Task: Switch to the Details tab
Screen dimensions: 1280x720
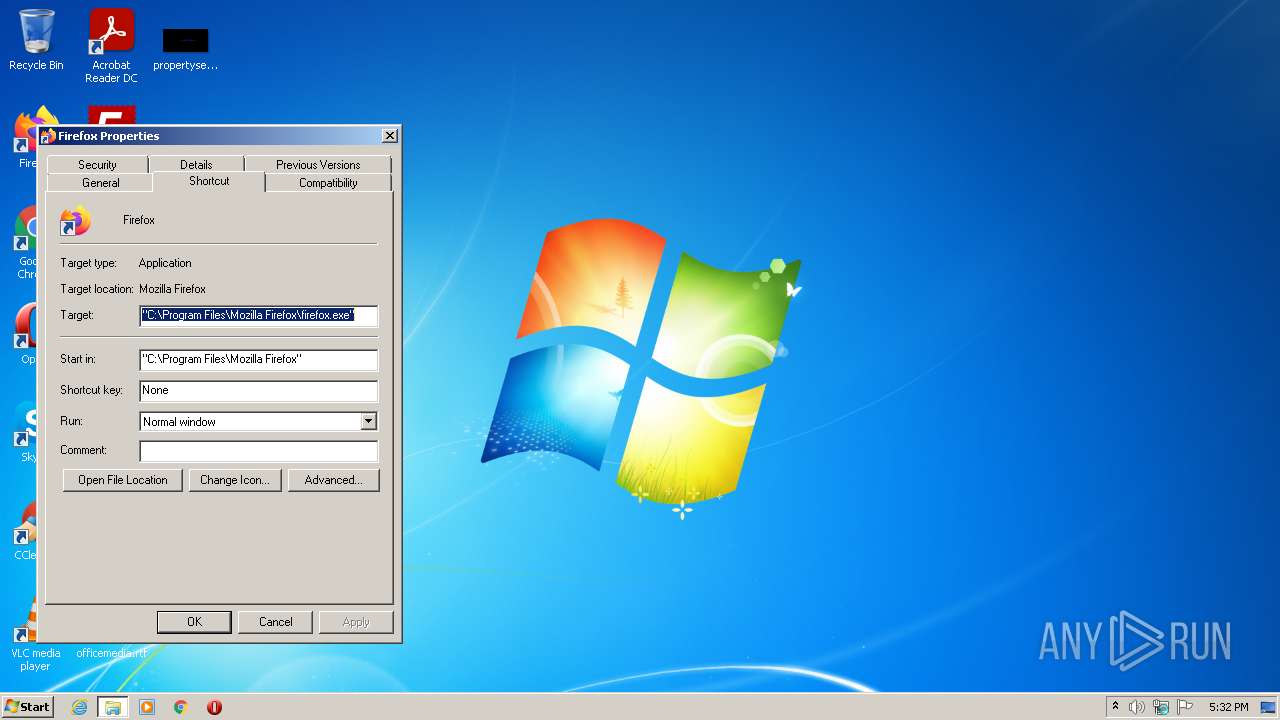Action: (x=196, y=165)
